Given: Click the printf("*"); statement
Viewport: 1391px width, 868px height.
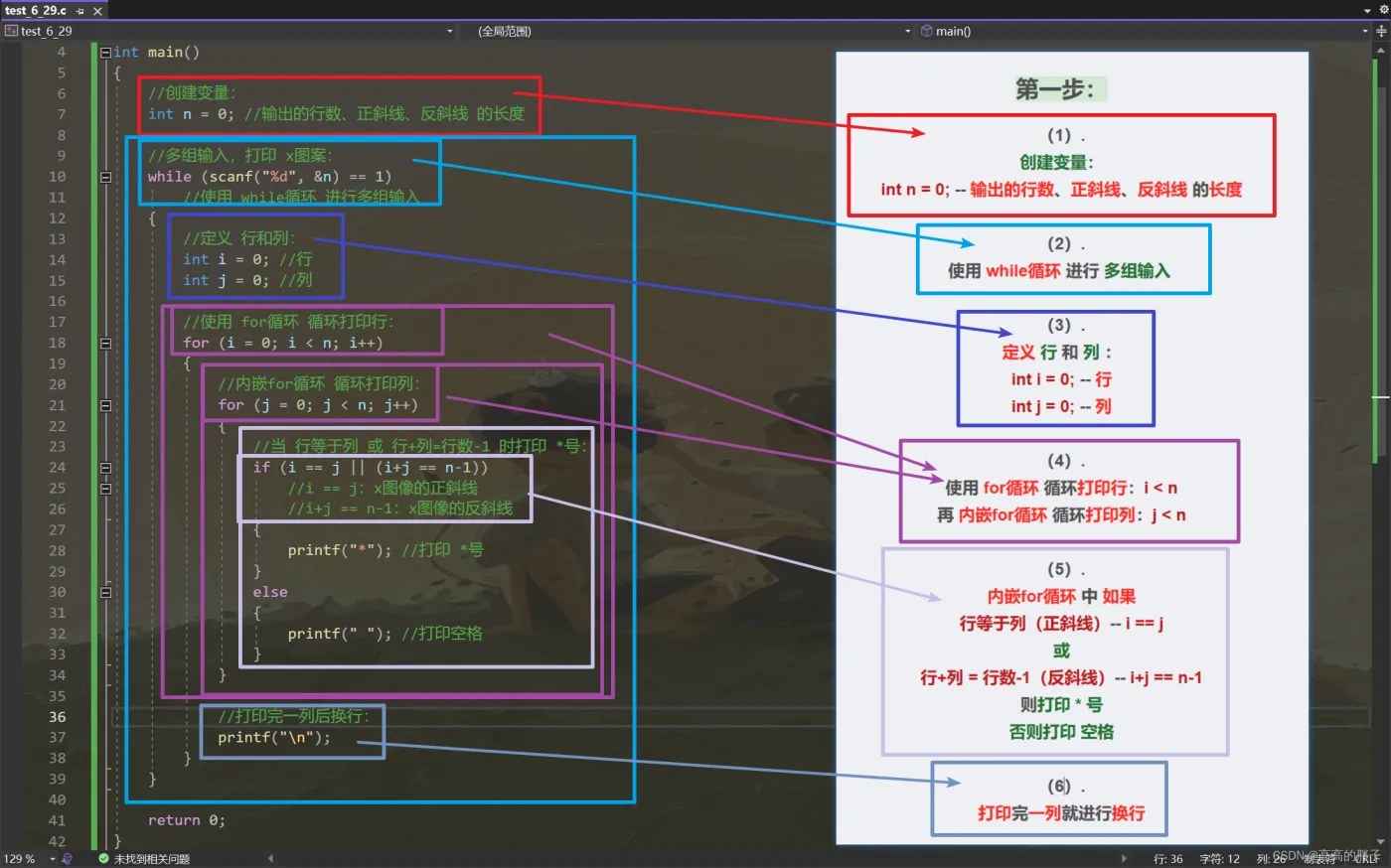Looking at the screenshot, I should 340,550.
